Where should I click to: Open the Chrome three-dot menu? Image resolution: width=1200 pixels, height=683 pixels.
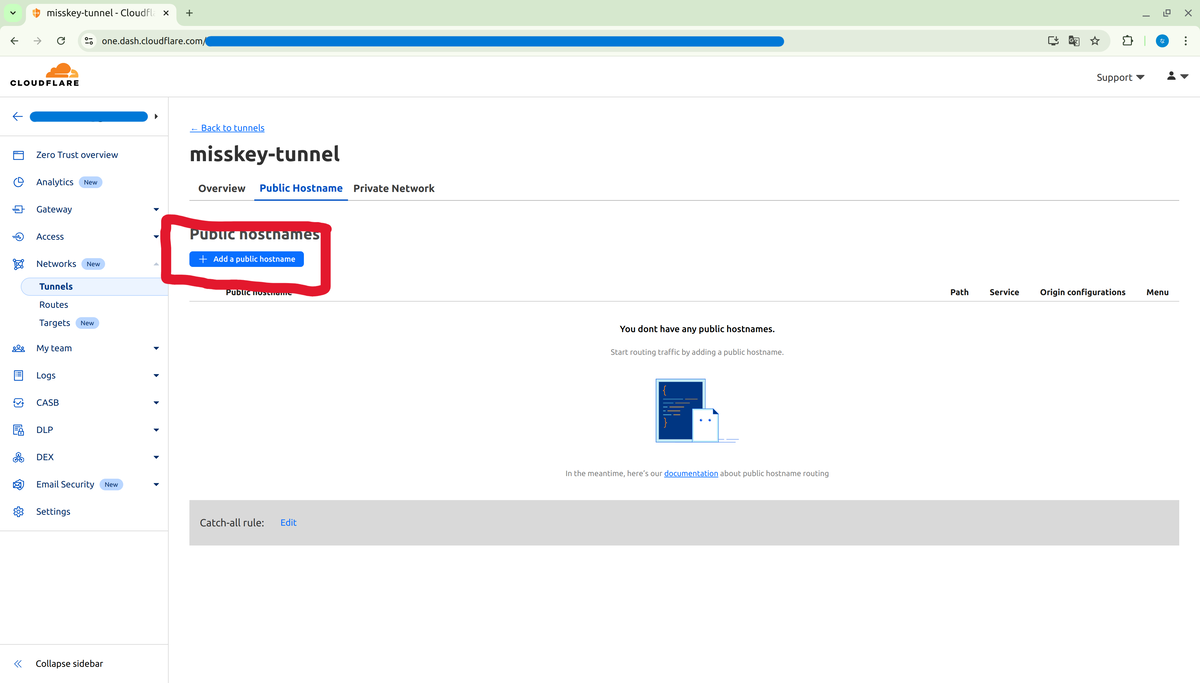point(1186,41)
